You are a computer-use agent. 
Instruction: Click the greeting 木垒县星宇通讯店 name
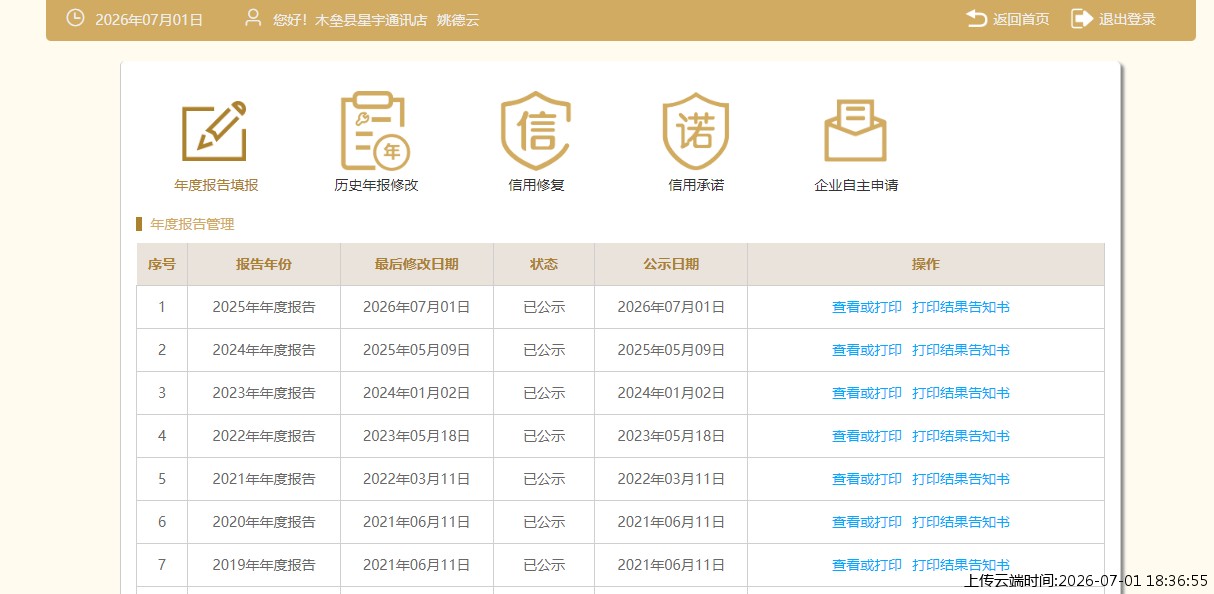click(370, 19)
